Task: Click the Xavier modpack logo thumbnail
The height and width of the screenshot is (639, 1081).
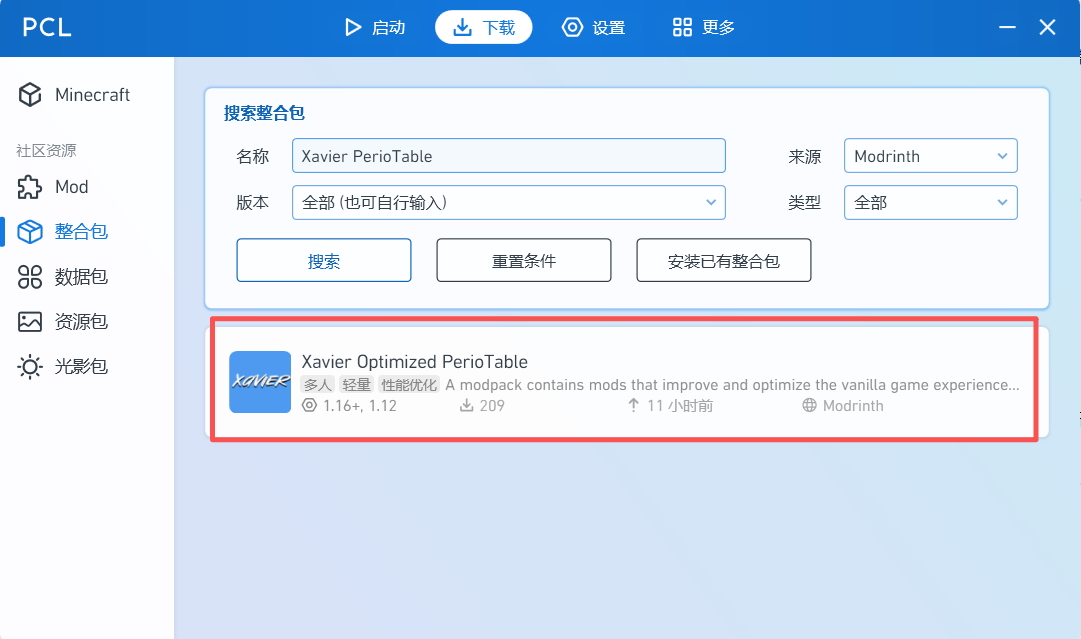Action: pos(260,382)
